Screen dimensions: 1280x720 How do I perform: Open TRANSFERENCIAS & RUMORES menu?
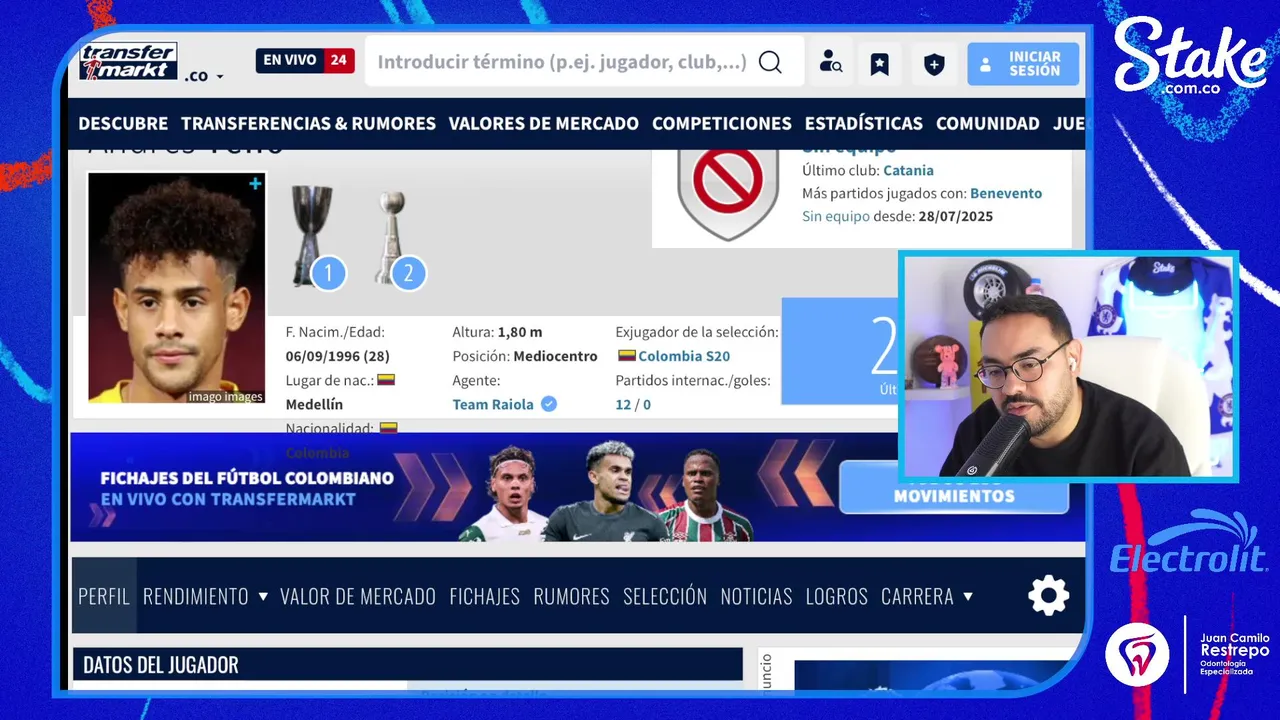click(308, 124)
